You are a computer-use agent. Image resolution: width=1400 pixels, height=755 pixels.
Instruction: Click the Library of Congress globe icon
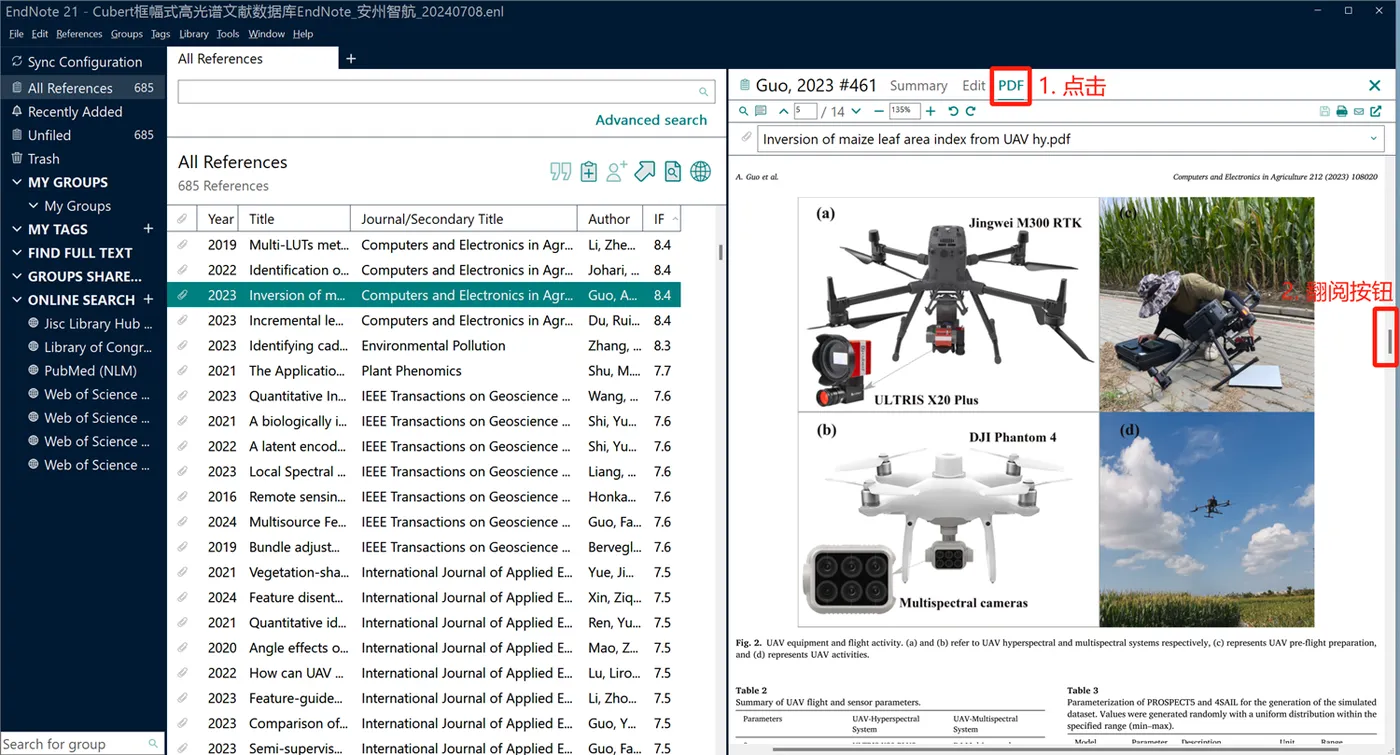click(34, 347)
